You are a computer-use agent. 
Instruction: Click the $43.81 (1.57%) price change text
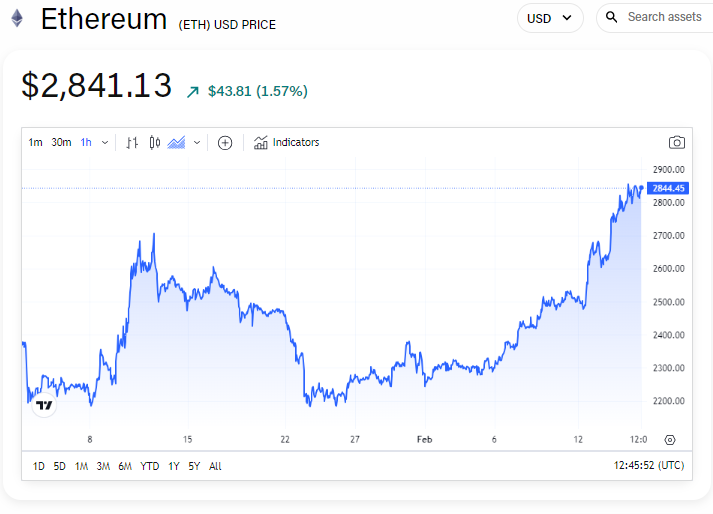coord(258,91)
